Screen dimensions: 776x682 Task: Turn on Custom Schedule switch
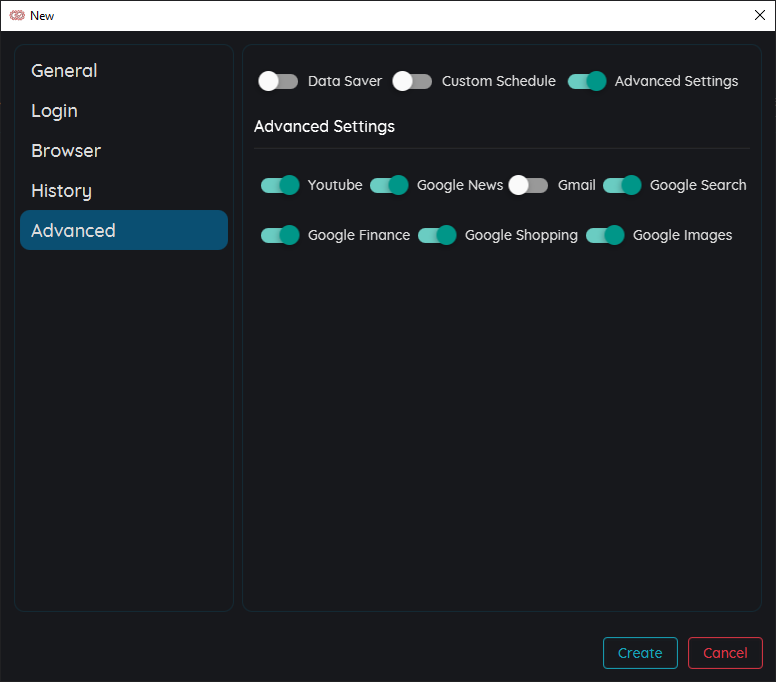coord(412,81)
